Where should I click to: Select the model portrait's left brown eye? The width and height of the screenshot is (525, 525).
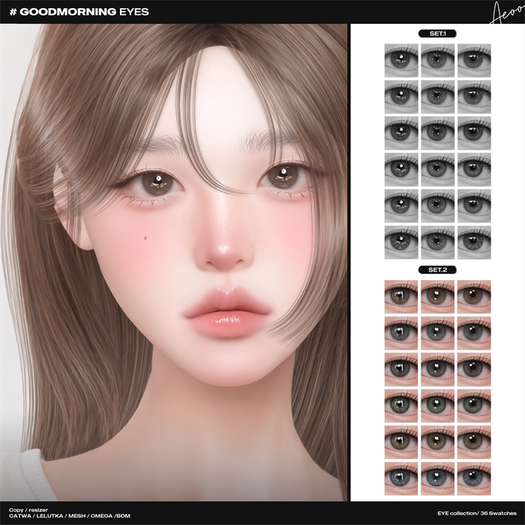pos(157,183)
